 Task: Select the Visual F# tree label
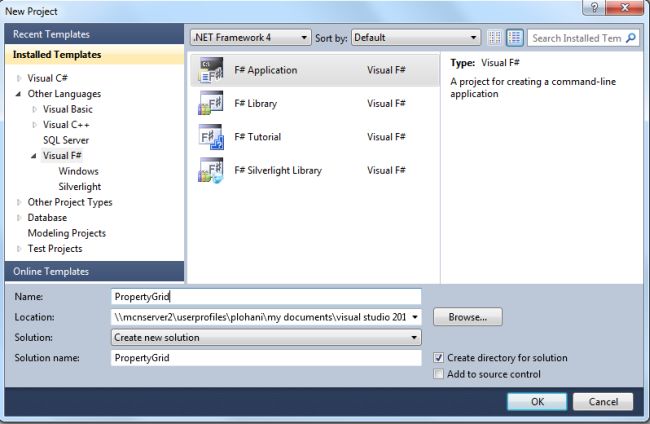(x=62, y=155)
